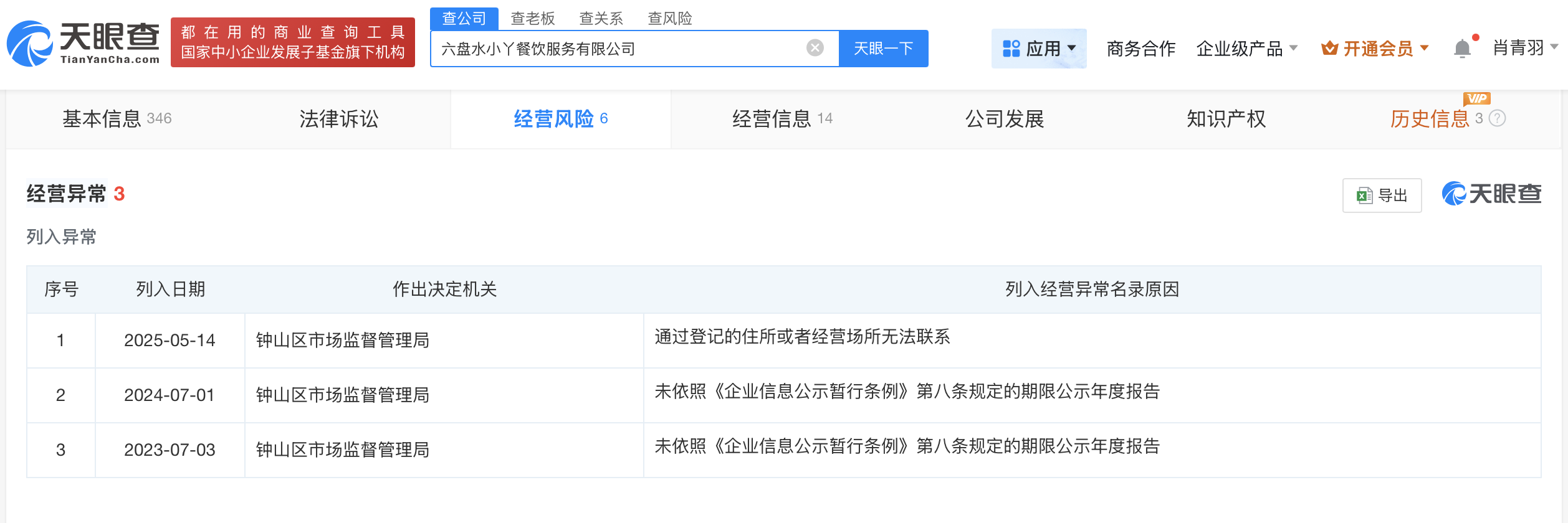The width and height of the screenshot is (1568, 523).
Task: Click the history info help question mark
Action: [1498, 118]
